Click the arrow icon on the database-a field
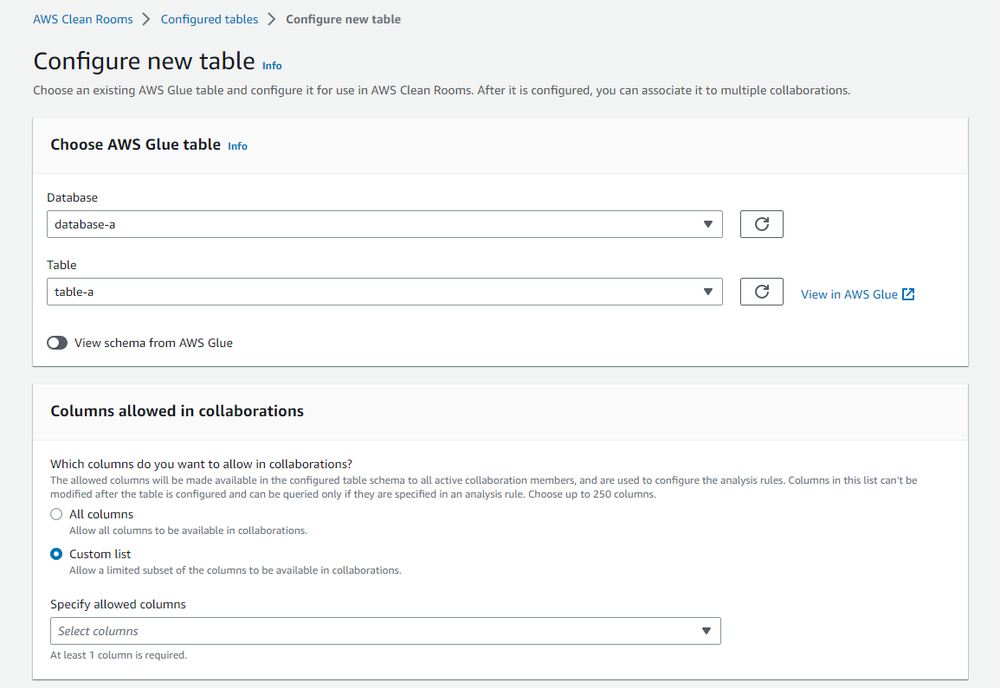The height and width of the screenshot is (688, 1000). click(707, 224)
